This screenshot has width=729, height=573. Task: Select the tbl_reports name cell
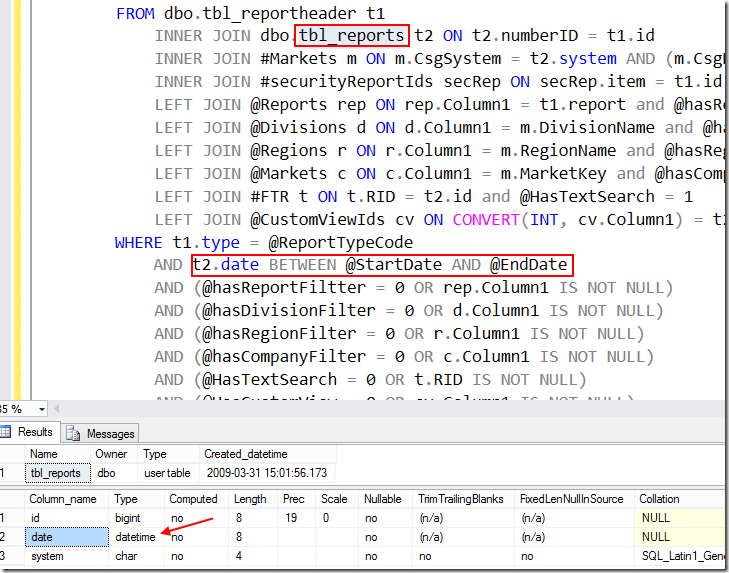(x=58, y=473)
